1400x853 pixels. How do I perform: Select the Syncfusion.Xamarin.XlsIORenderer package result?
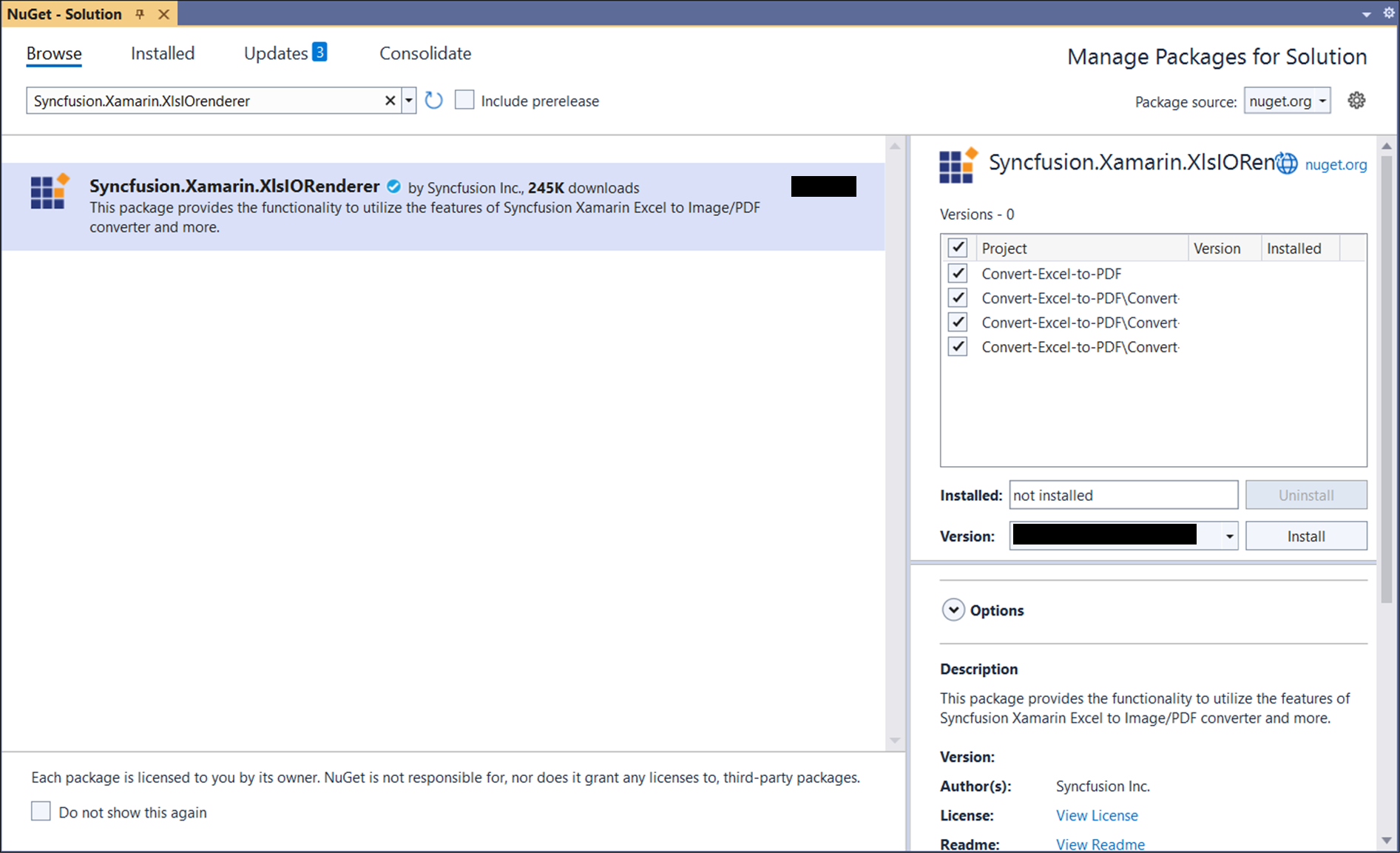coord(443,206)
